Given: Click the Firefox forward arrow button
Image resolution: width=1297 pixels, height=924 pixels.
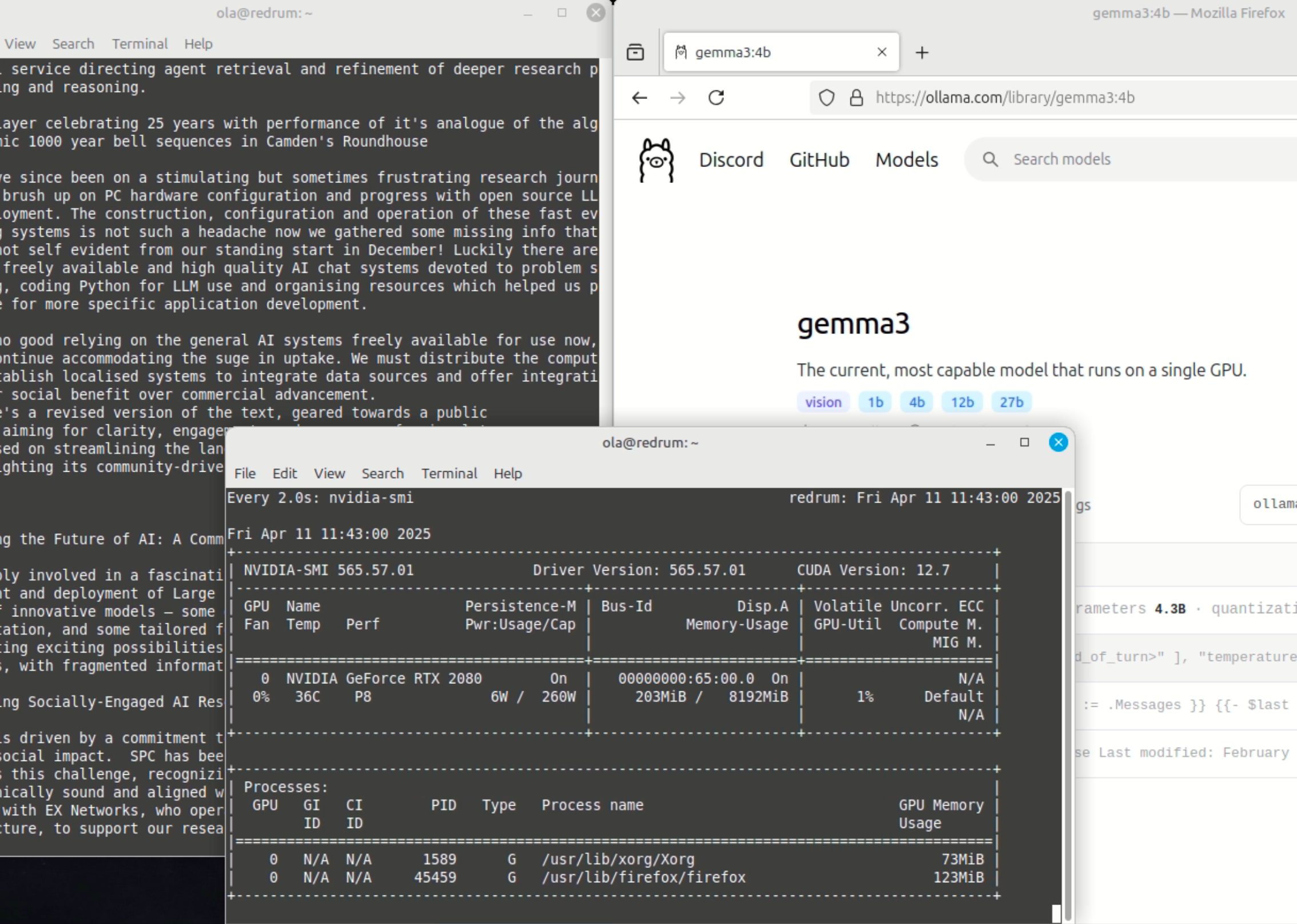Looking at the screenshot, I should click(678, 98).
